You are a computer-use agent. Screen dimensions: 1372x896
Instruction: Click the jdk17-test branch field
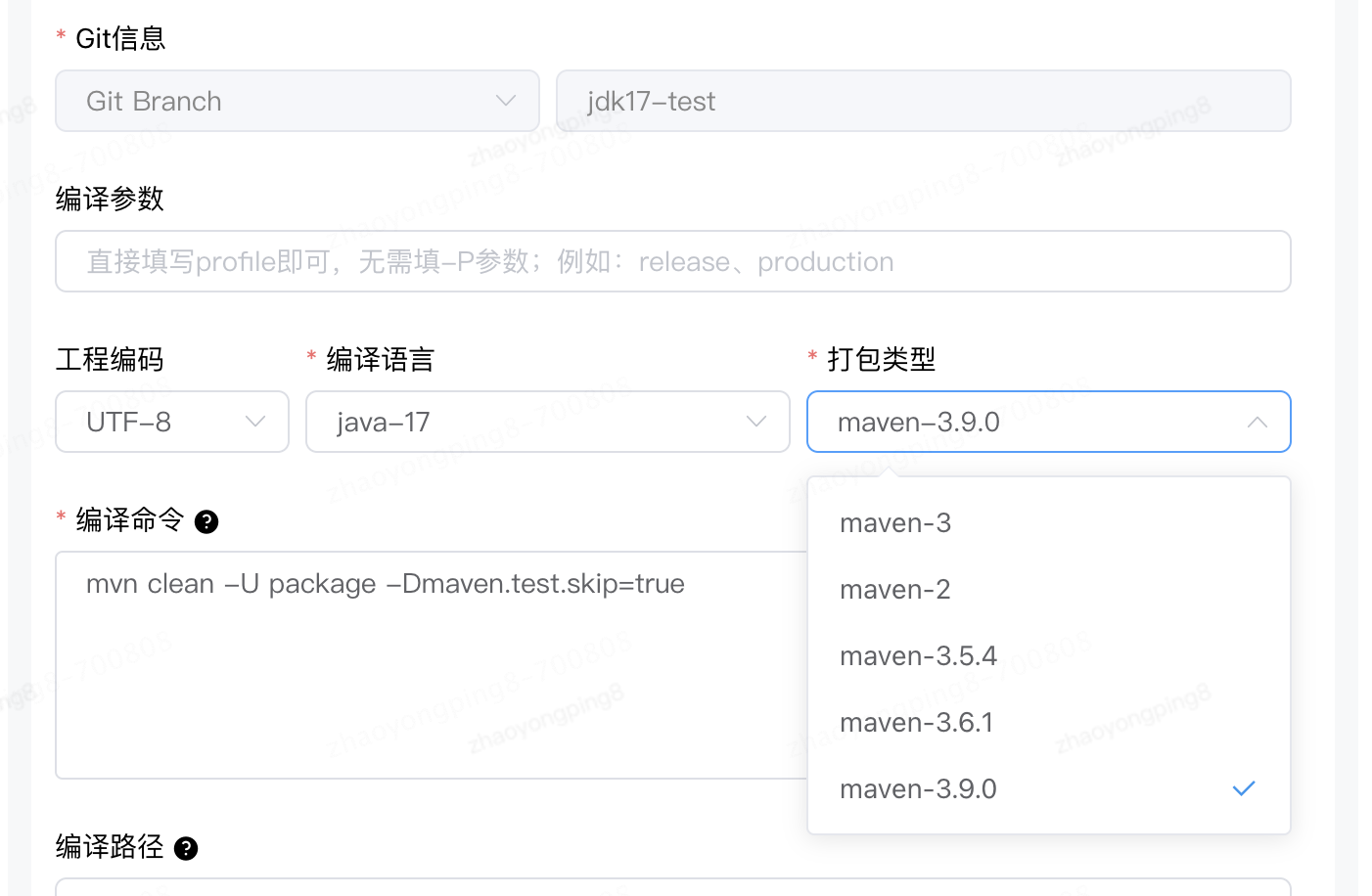[923, 101]
